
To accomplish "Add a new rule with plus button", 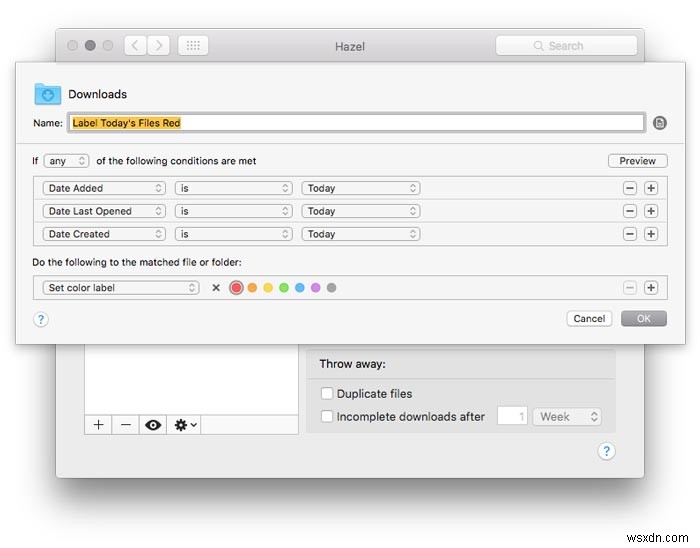I will point(99,425).
